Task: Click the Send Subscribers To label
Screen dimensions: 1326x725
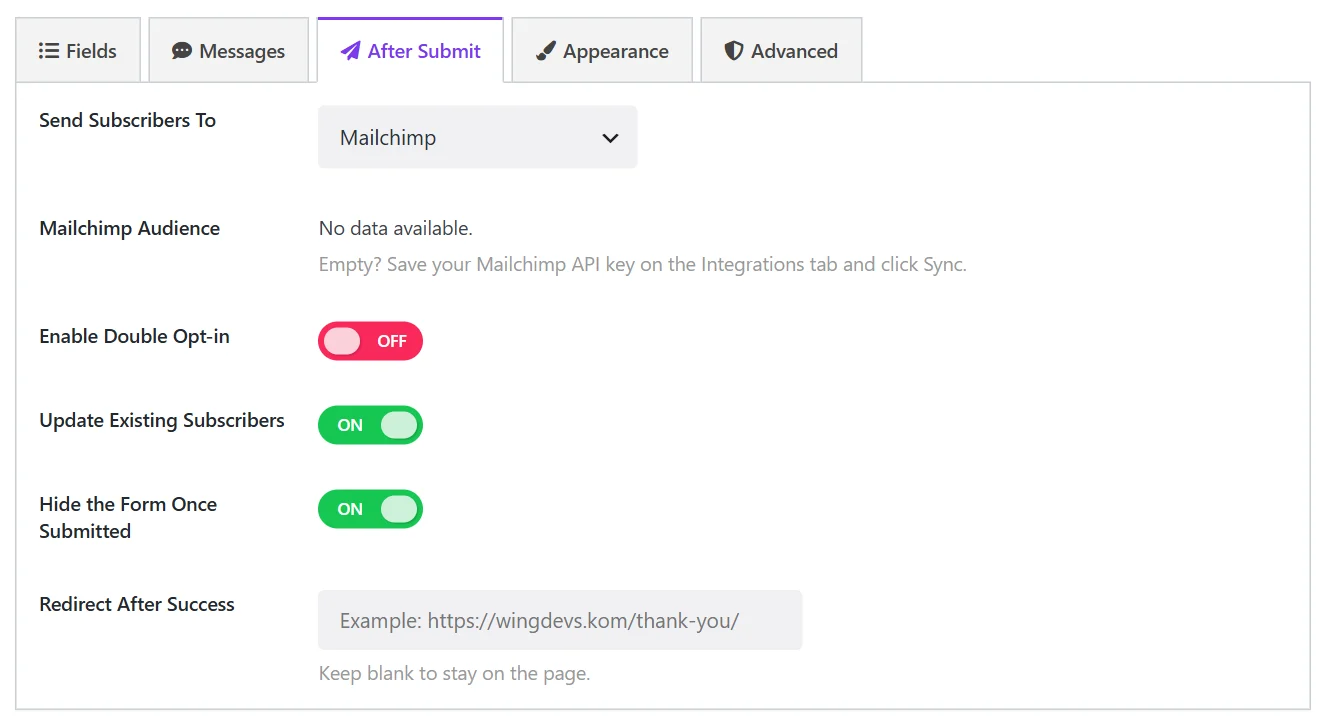Action: click(127, 120)
